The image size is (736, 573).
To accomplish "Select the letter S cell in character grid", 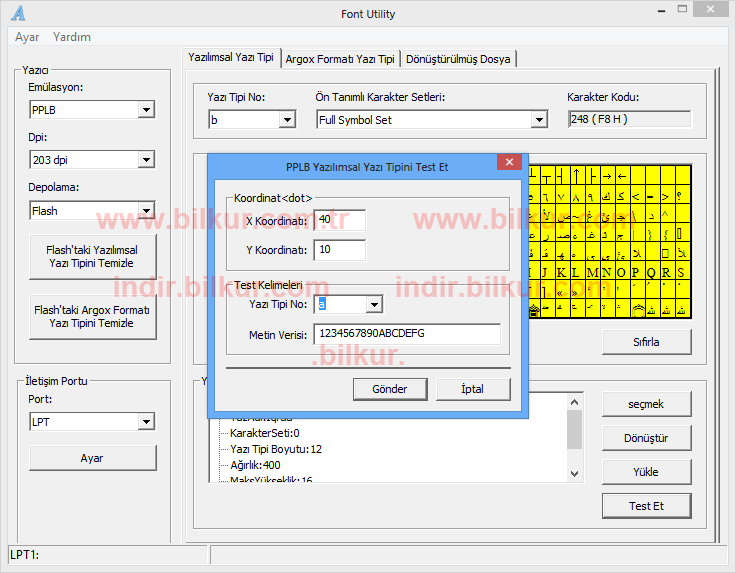I will [681, 272].
